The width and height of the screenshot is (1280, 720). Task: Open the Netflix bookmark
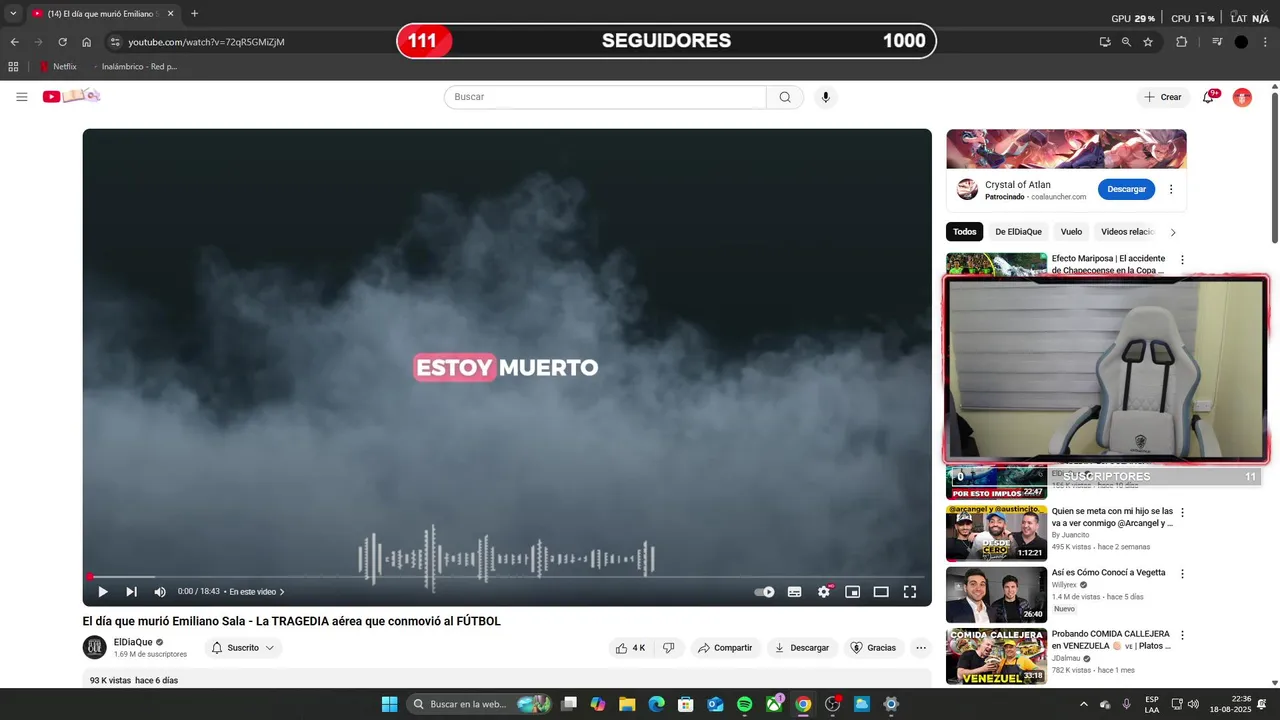59,67
